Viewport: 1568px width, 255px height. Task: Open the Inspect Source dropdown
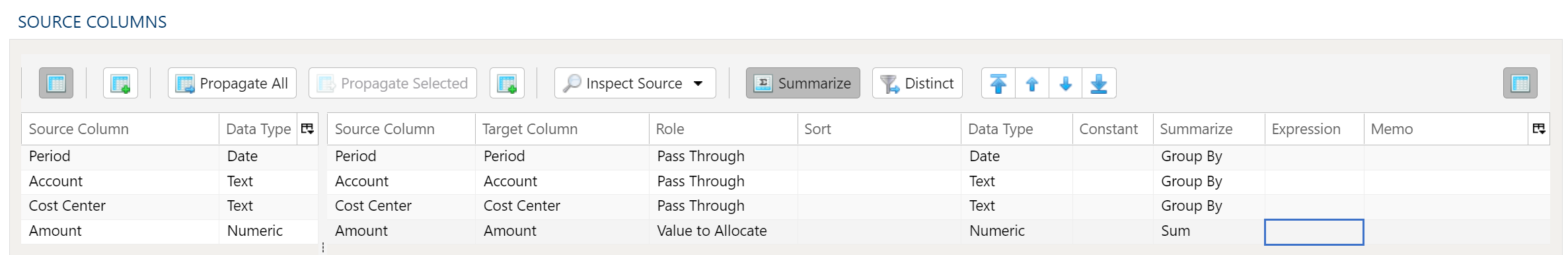click(635, 83)
